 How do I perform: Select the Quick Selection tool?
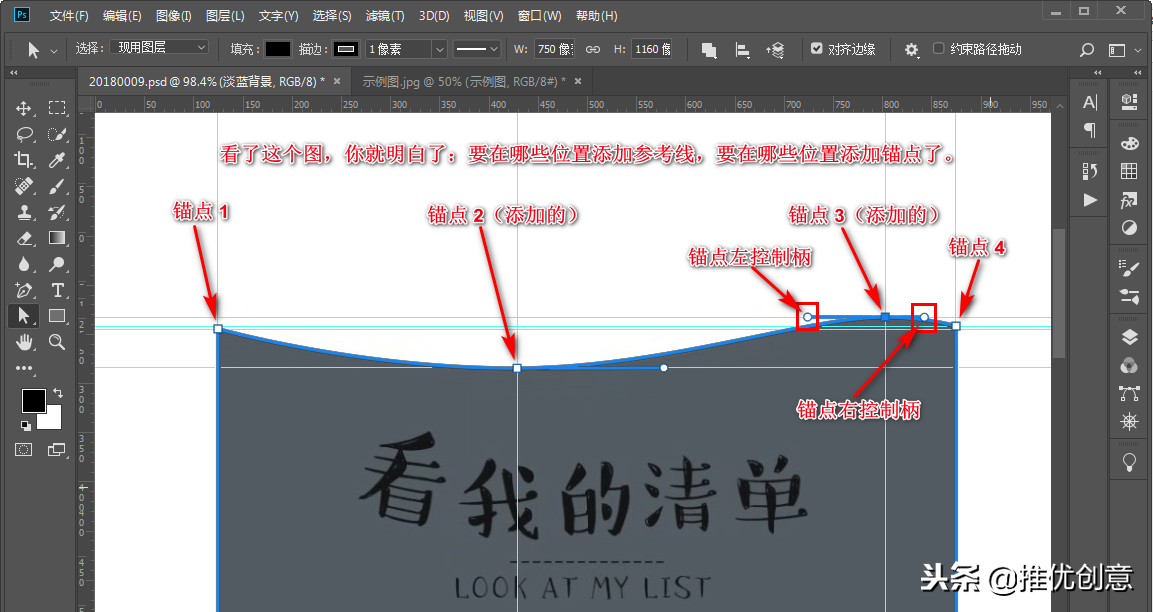pyautogui.click(x=57, y=134)
